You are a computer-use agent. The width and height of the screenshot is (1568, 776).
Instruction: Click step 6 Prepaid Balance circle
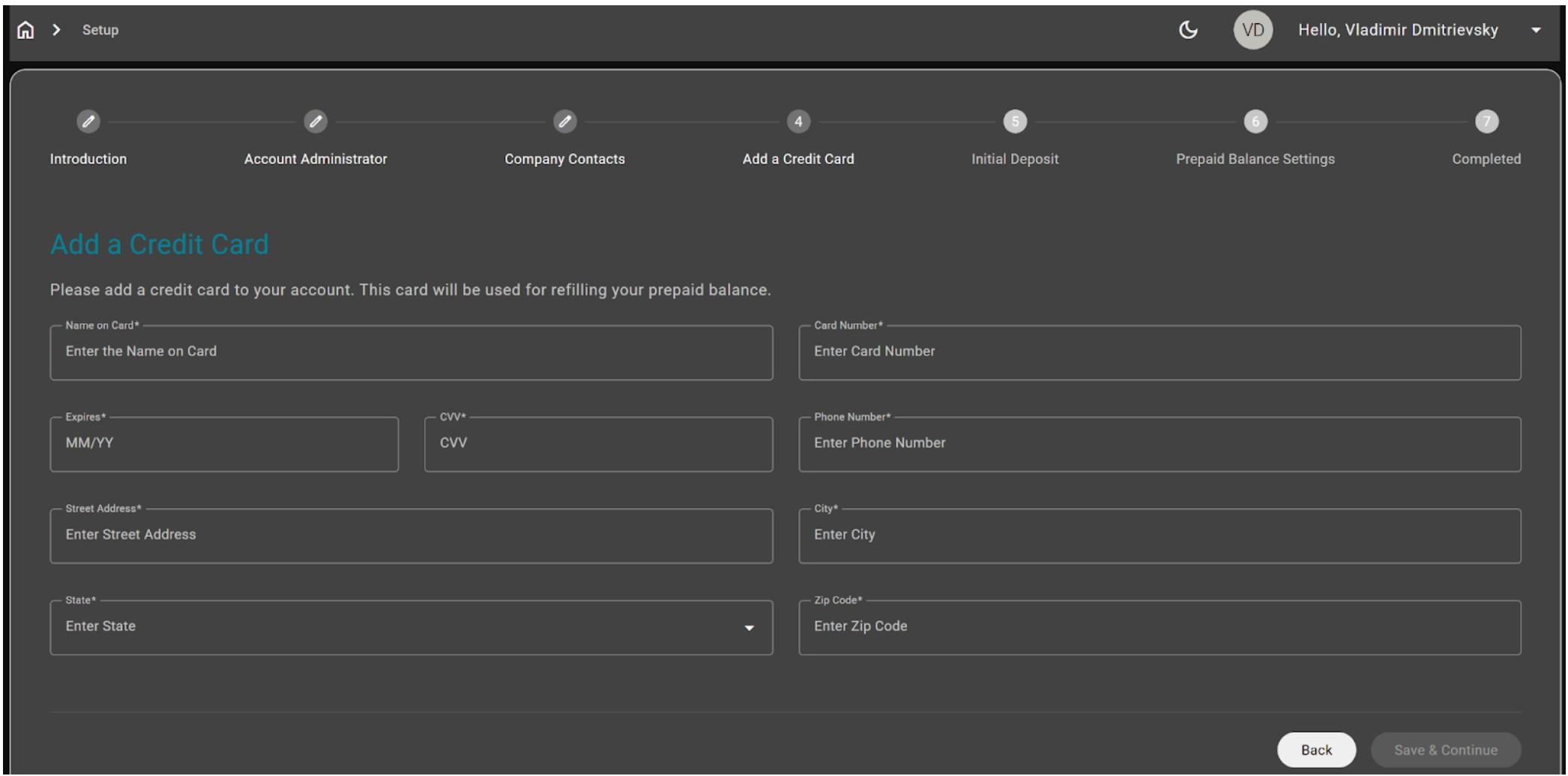pos(1255,121)
